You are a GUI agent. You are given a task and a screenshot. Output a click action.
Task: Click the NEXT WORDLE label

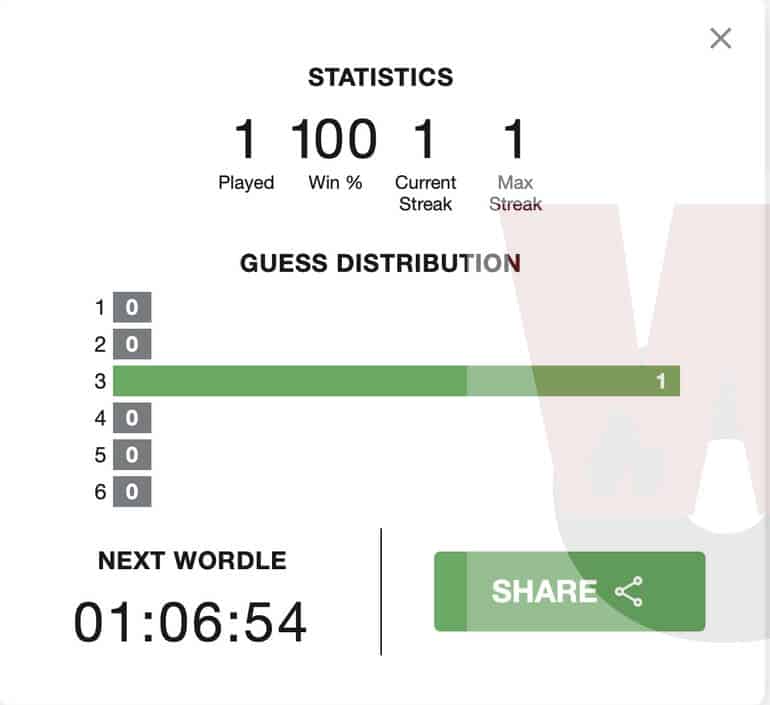(x=192, y=560)
